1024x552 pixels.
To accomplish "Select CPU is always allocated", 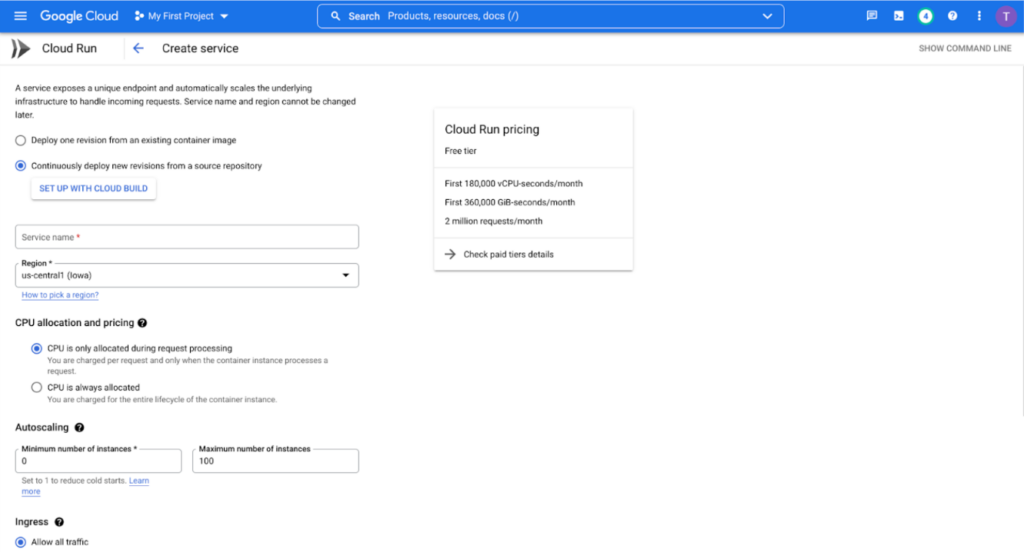I will click(x=37, y=387).
